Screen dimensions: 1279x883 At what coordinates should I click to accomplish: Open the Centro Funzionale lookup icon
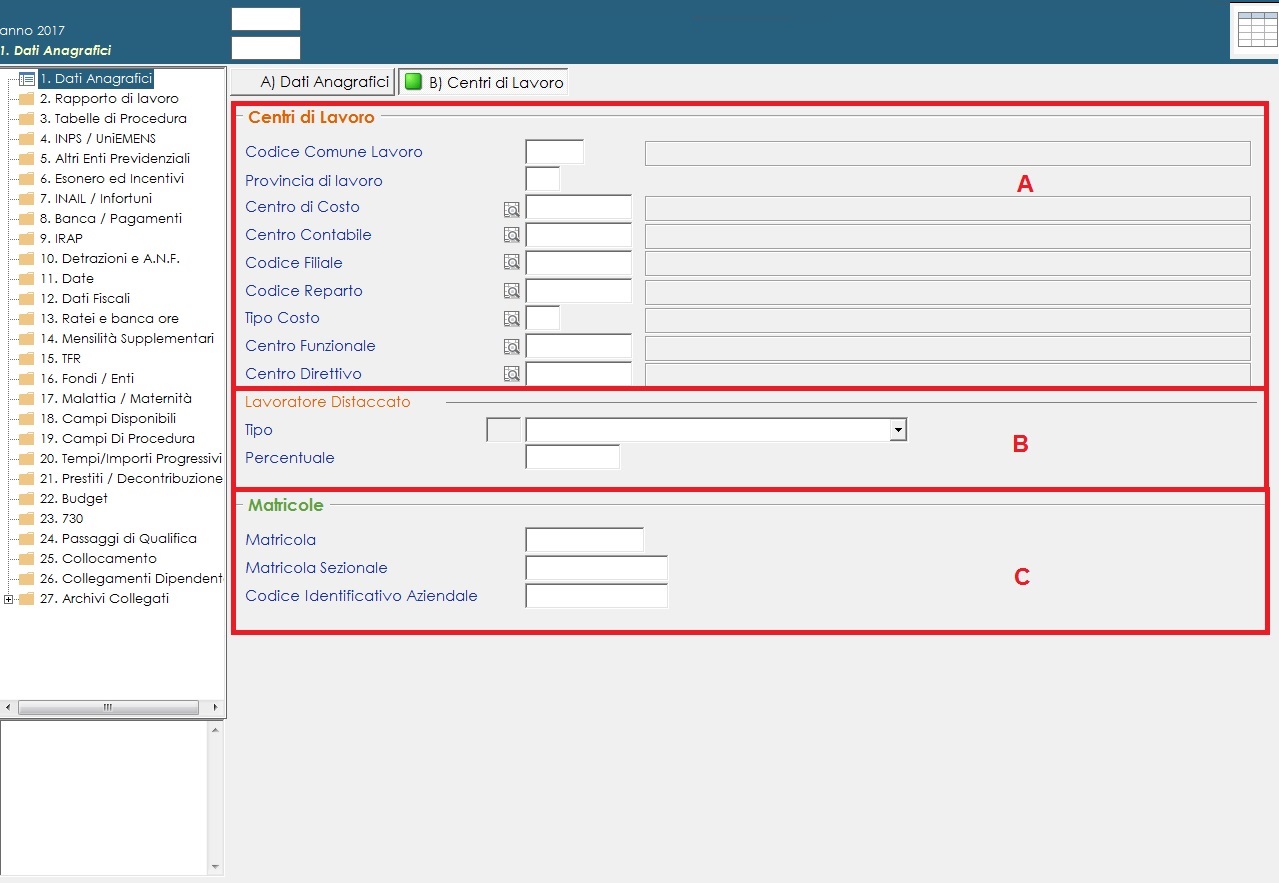(x=511, y=347)
